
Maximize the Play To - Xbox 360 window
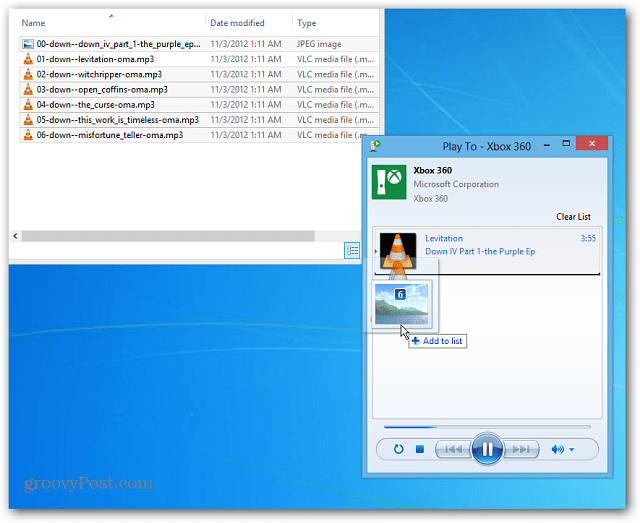(566, 143)
